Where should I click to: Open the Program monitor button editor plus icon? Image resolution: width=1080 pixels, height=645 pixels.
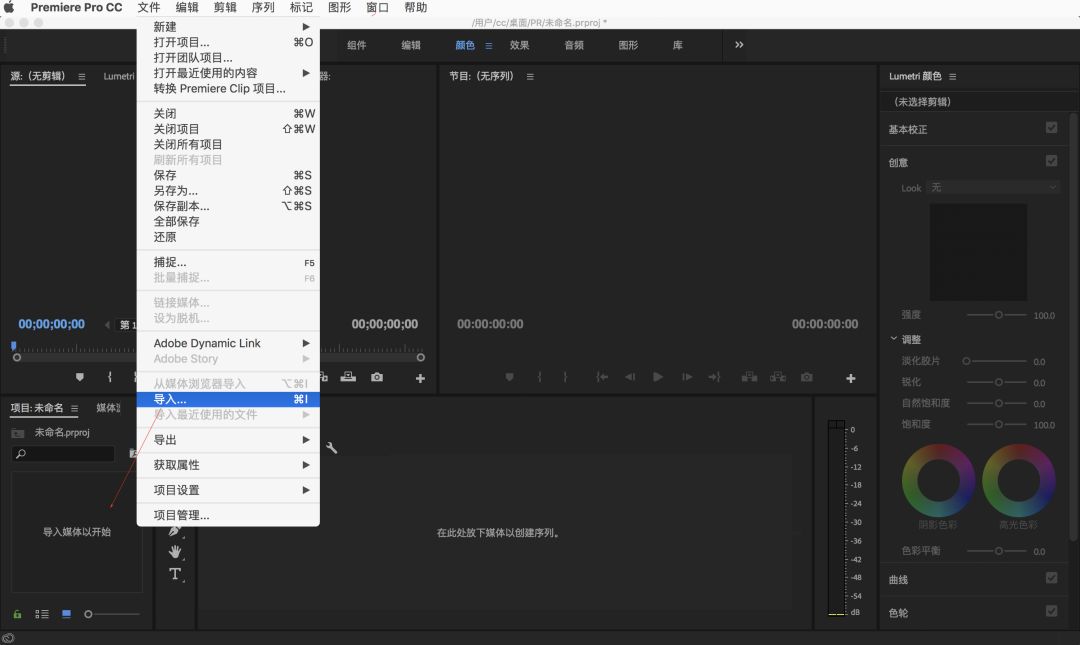click(x=851, y=379)
